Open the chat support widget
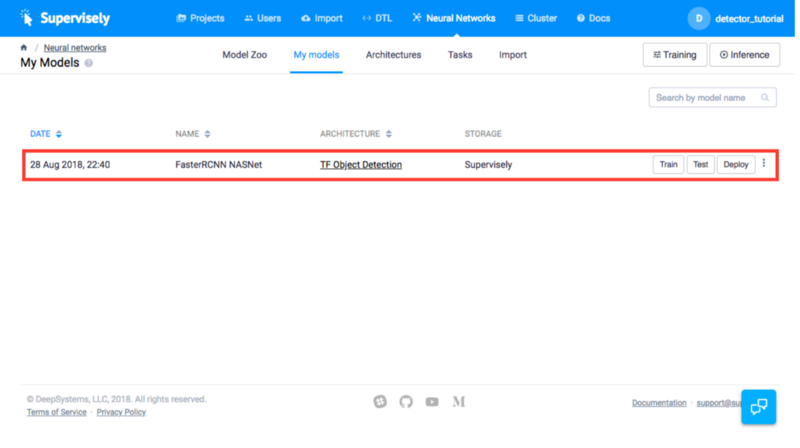This screenshot has width=800, height=448. pyautogui.click(x=759, y=407)
